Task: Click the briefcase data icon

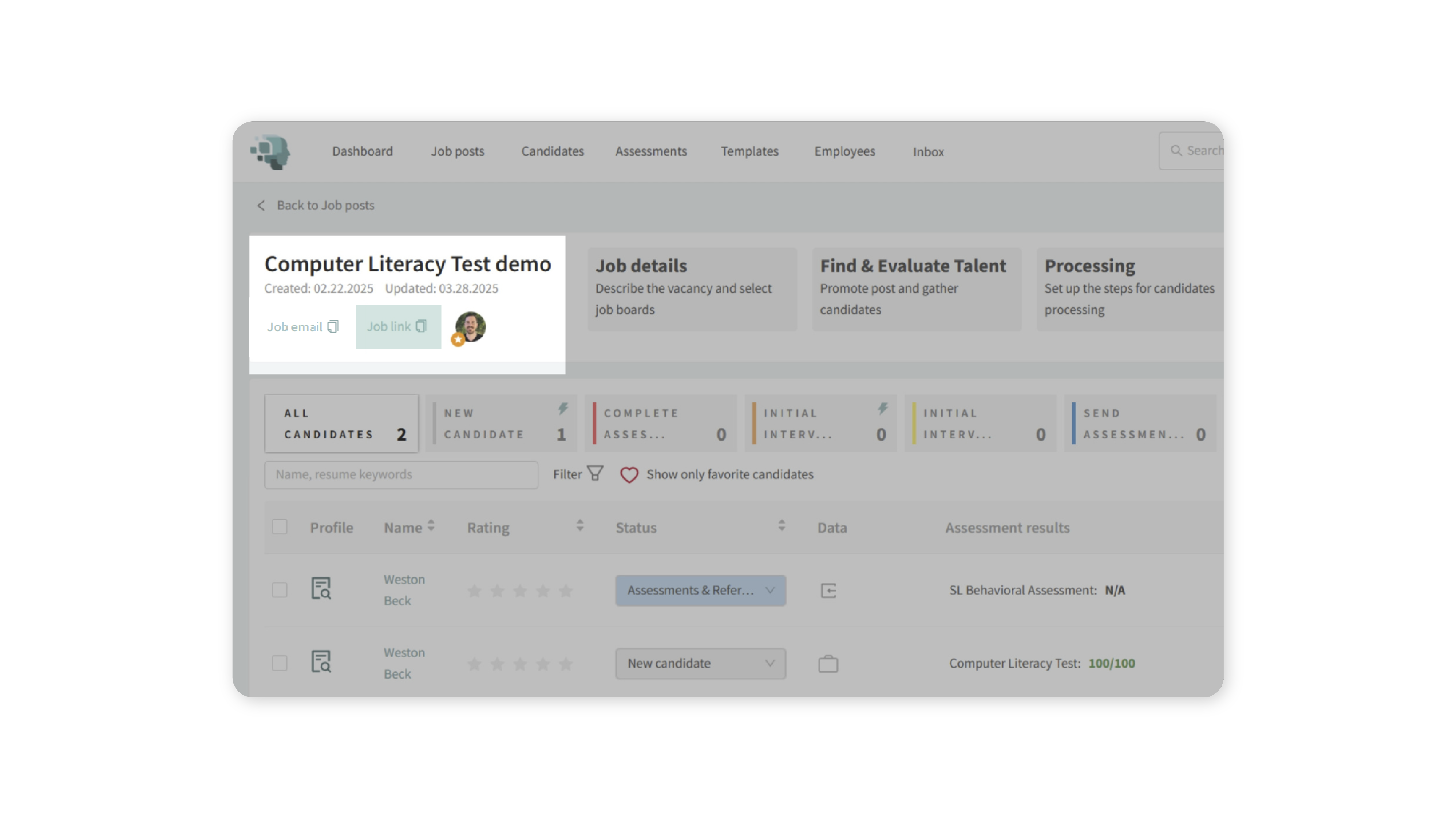Action: (x=828, y=663)
